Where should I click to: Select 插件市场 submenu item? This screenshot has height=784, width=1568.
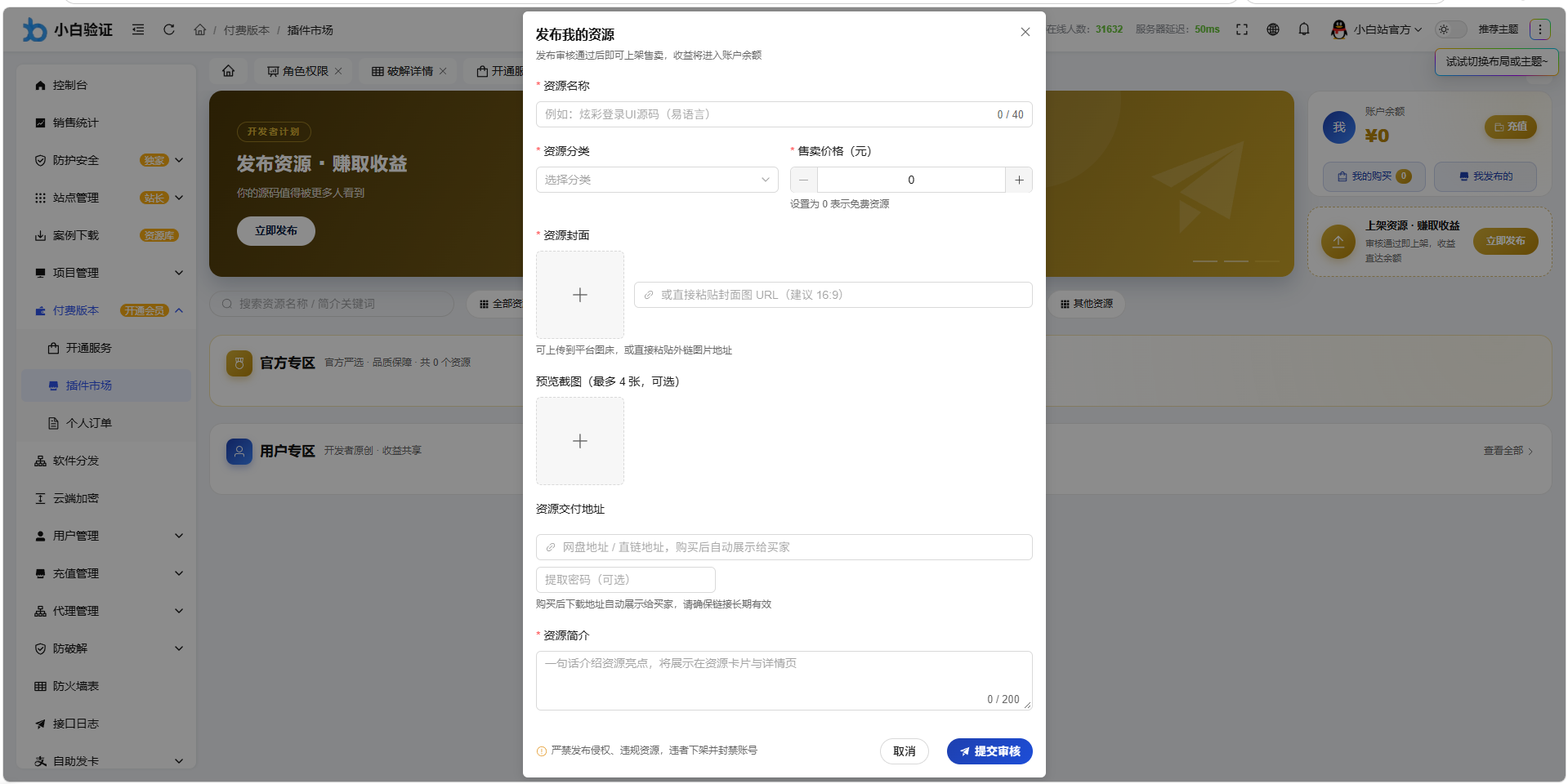pos(106,385)
